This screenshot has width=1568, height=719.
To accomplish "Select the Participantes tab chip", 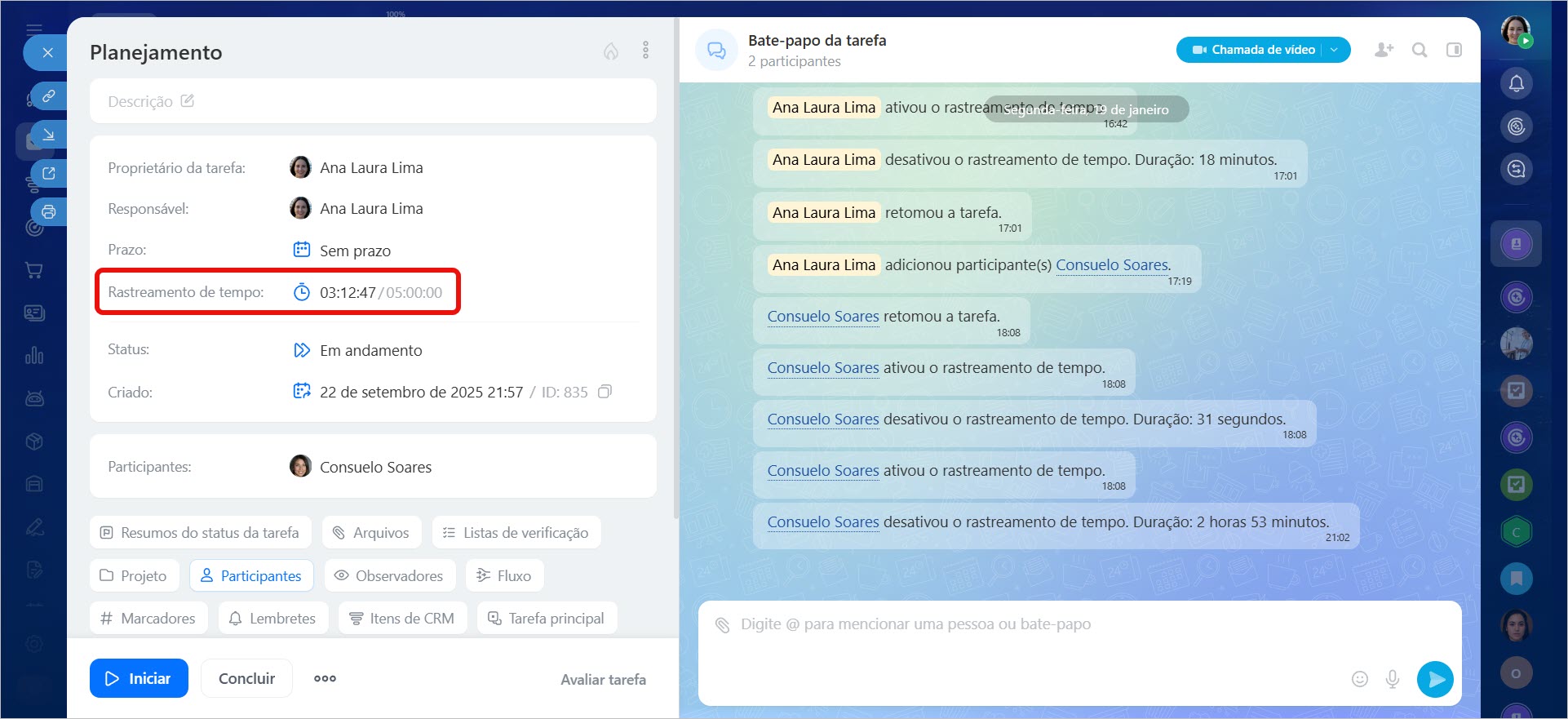I will click(251, 575).
